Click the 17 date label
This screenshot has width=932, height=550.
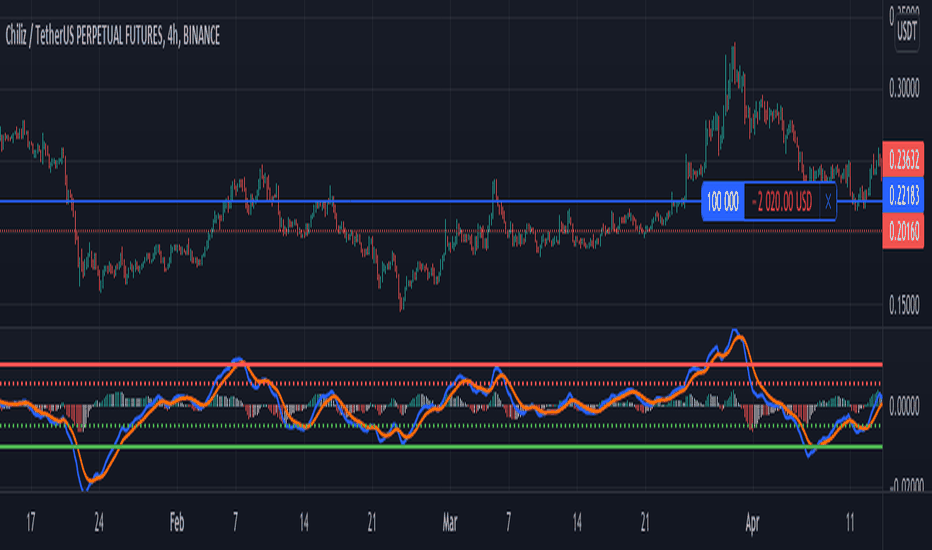[31, 523]
